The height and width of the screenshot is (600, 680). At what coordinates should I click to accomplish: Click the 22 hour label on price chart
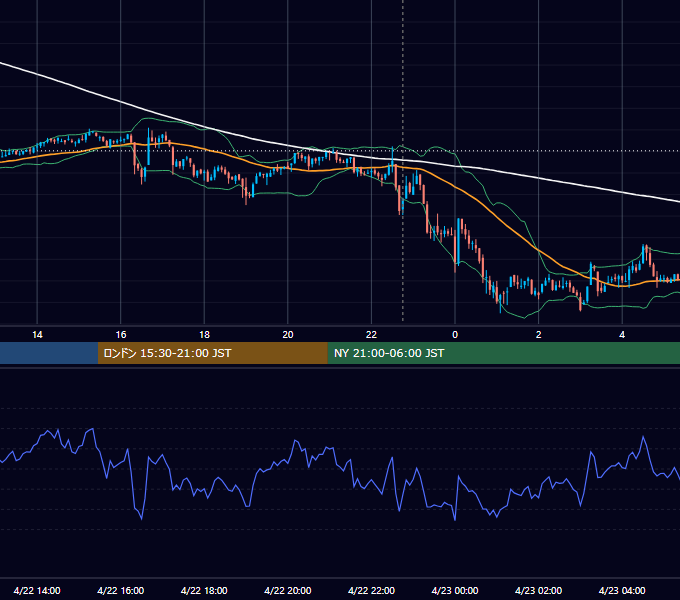(x=371, y=335)
